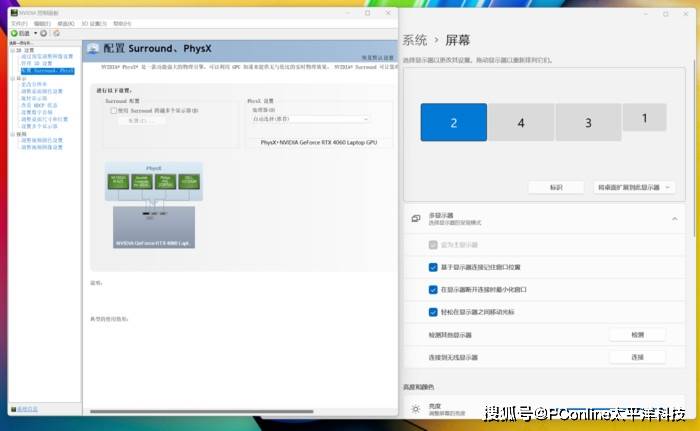Screen dimensions: 700x431
Task: Select 旋转显示器 in the tree
Action: [34, 98]
